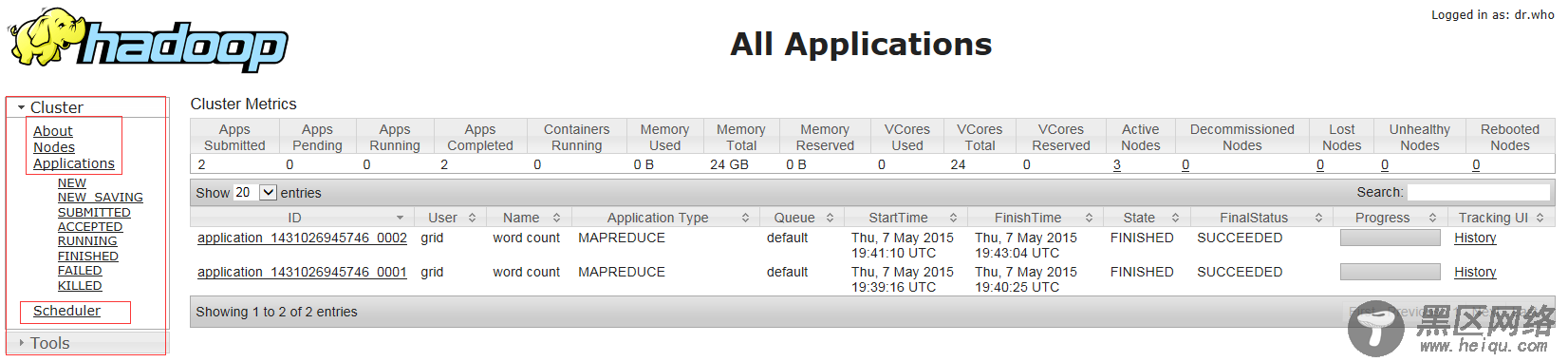Viewport: 1568px width, 362px height.
Task: Sort table by ID column
Action: pos(301,218)
